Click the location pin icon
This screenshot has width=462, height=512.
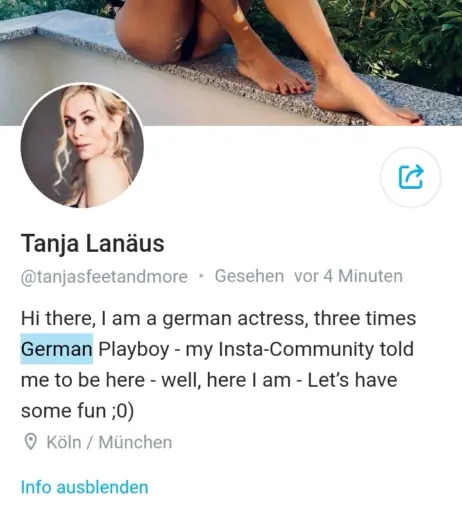click(x=30, y=442)
